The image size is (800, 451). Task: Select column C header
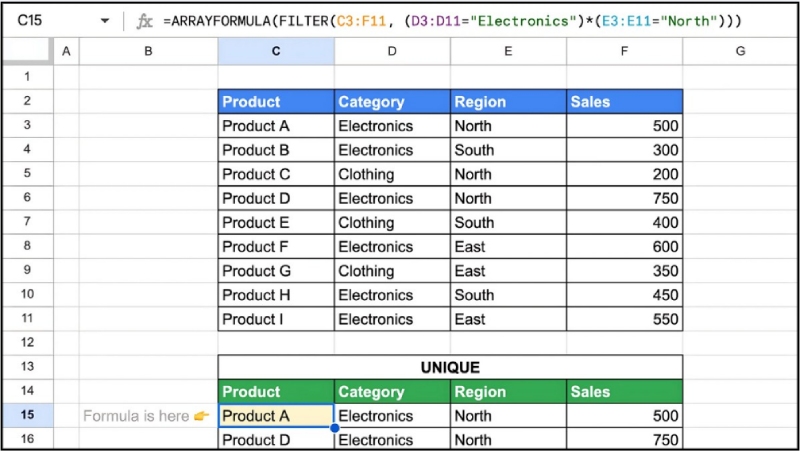coord(276,51)
